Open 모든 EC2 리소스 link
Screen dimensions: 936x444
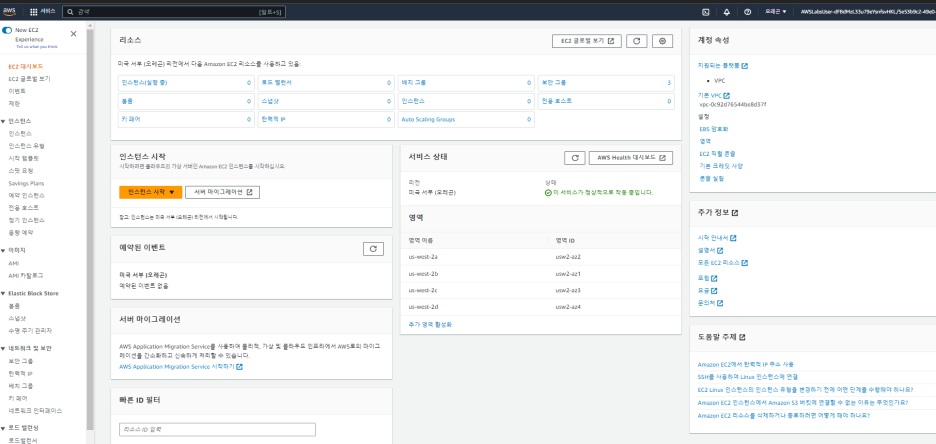click(723, 263)
